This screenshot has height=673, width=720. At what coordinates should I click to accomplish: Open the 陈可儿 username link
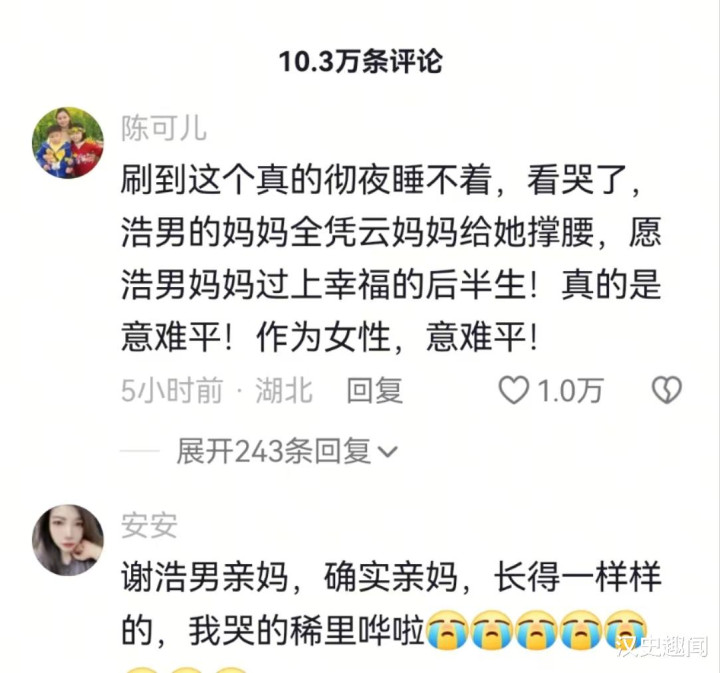coord(163,129)
